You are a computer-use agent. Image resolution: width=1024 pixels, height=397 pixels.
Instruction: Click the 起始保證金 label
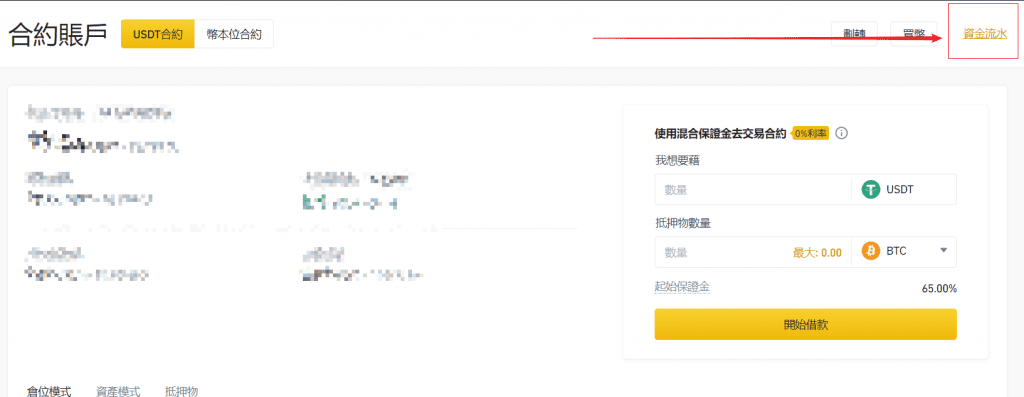pyautogui.click(x=682, y=287)
